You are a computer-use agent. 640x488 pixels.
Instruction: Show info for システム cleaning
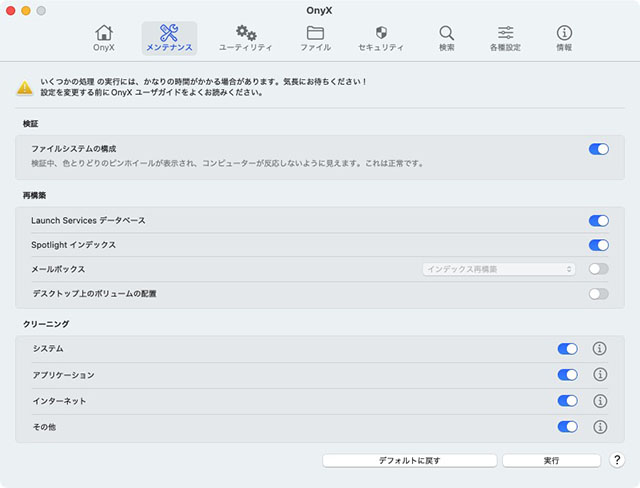pos(600,349)
